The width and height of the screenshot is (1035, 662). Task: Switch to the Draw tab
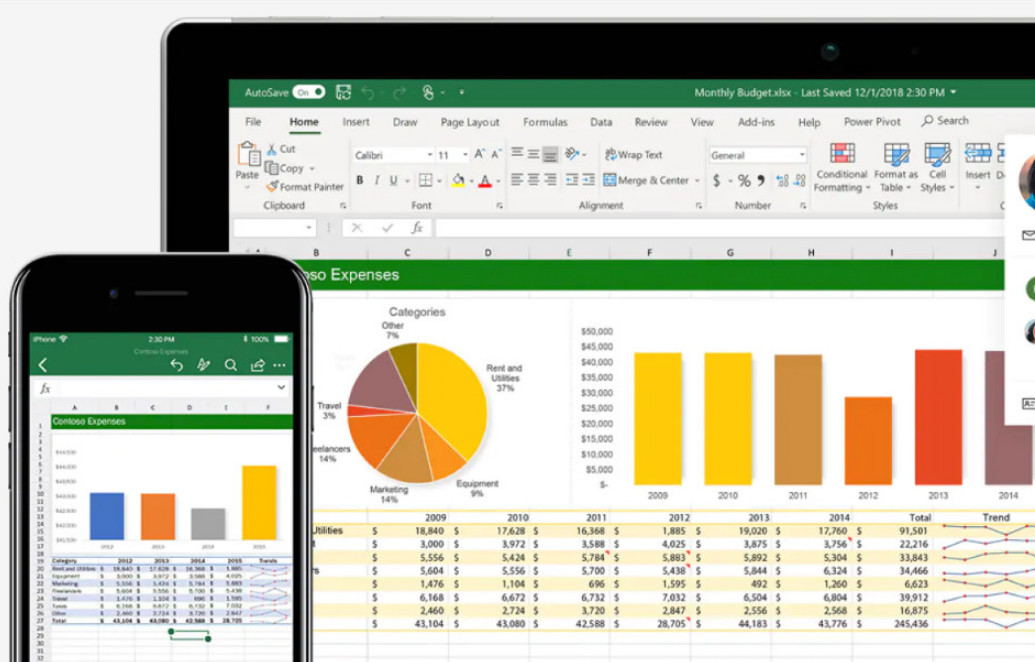point(405,122)
